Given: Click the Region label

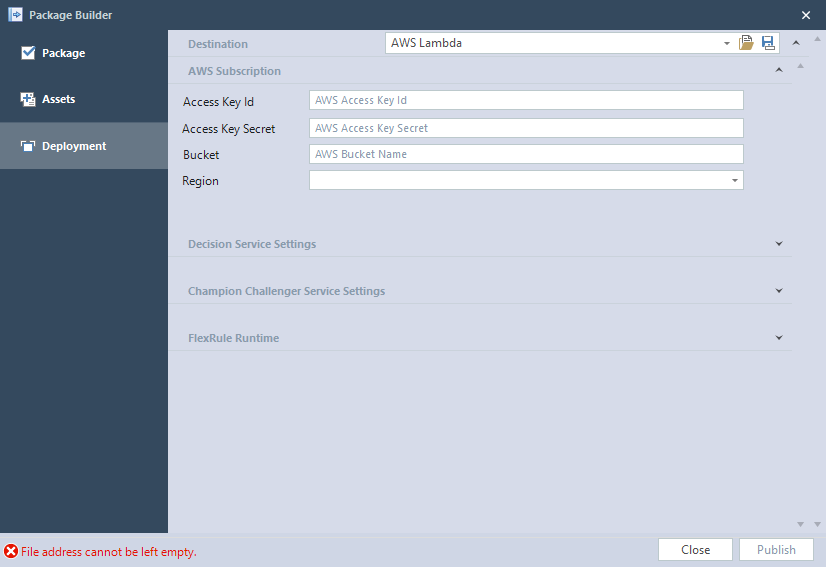Looking at the screenshot, I should 200,181.
